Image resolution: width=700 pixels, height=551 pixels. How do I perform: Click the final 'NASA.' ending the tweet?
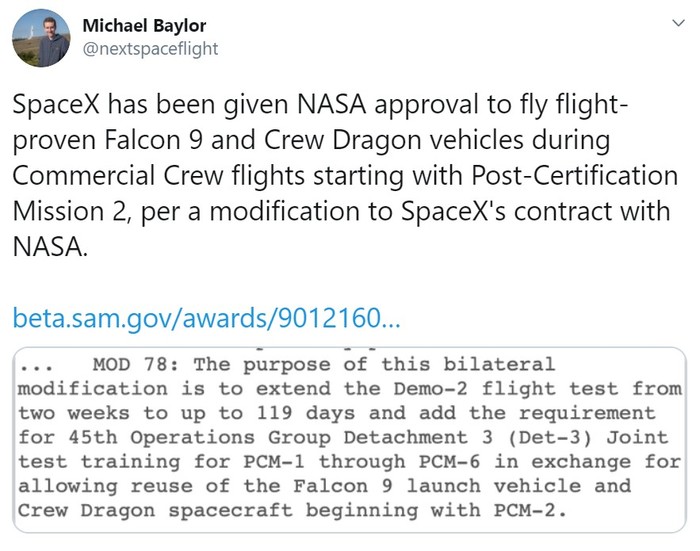[49, 246]
